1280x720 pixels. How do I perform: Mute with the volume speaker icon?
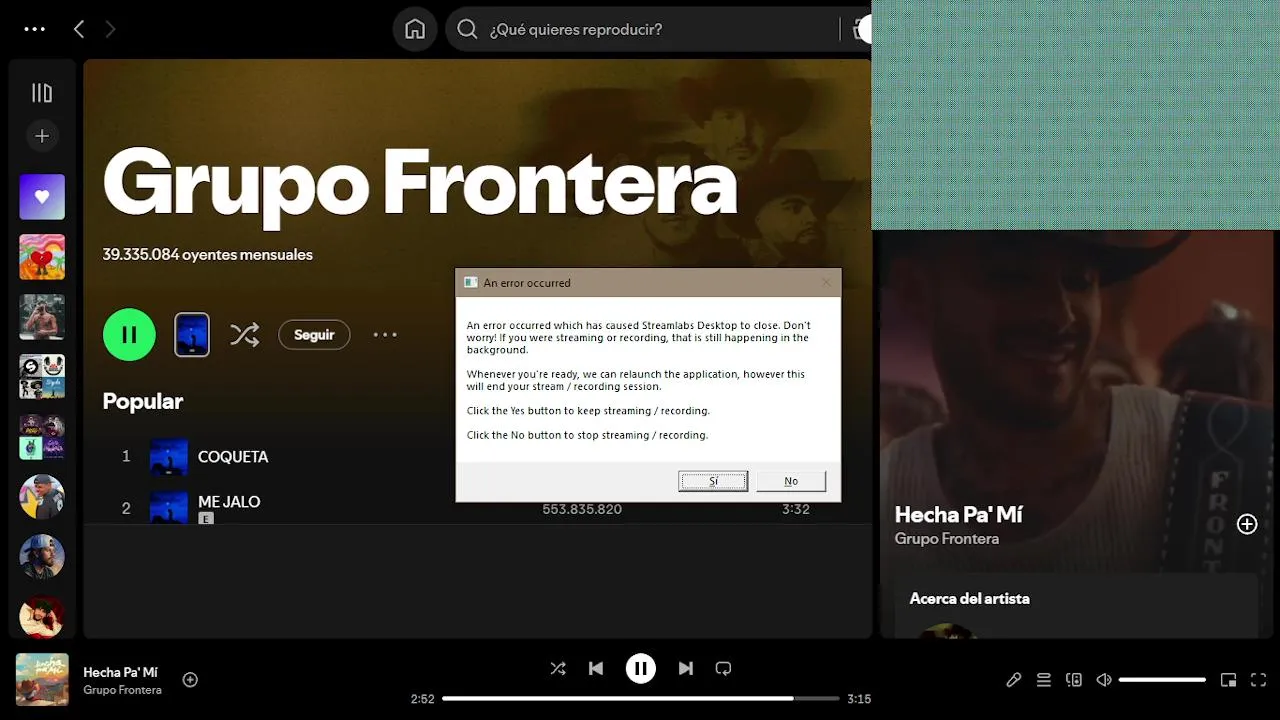pyautogui.click(x=1104, y=680)
